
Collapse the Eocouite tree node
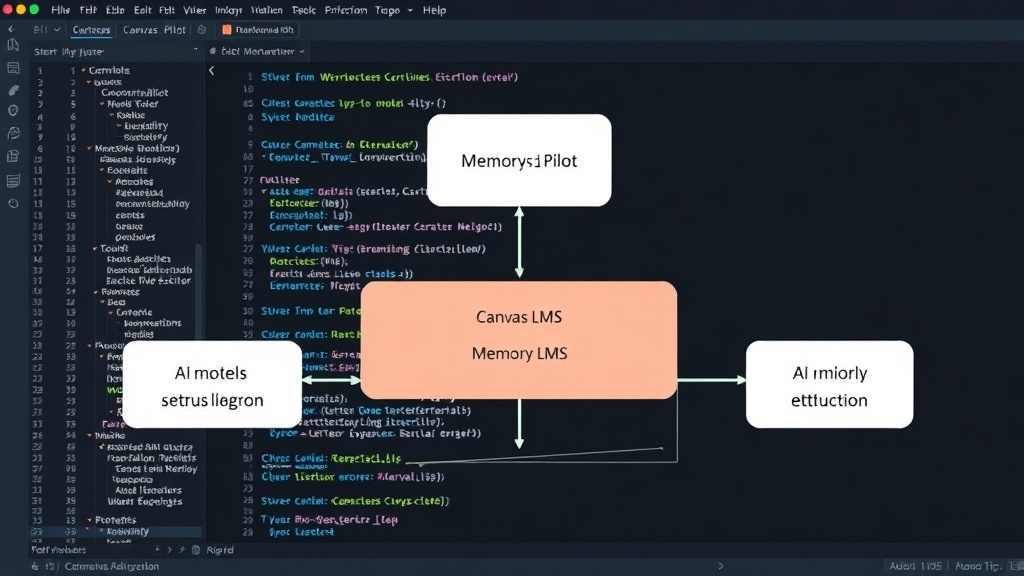point(102,170)
